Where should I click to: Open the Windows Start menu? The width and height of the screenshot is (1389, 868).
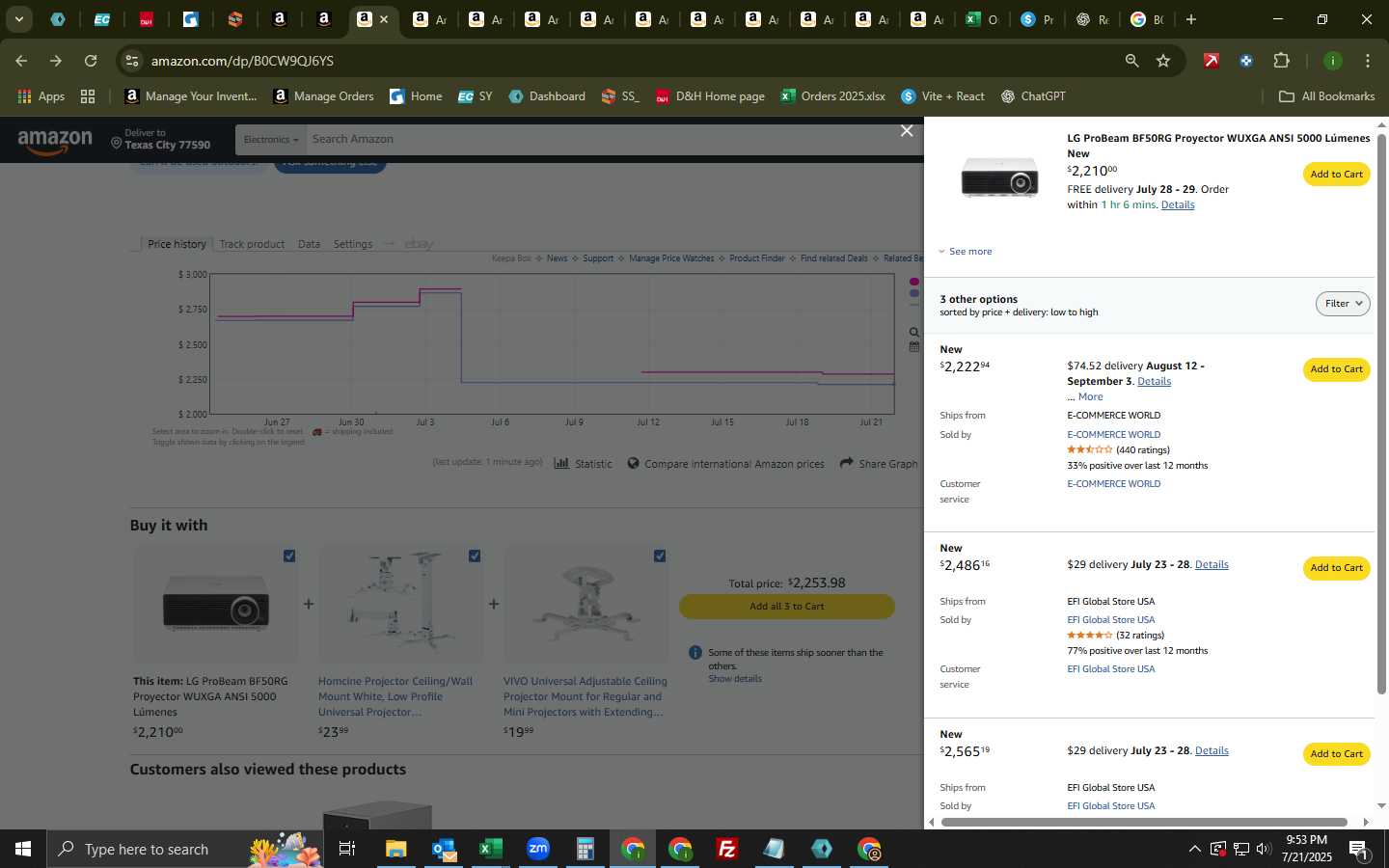click(x=23, y=849)
